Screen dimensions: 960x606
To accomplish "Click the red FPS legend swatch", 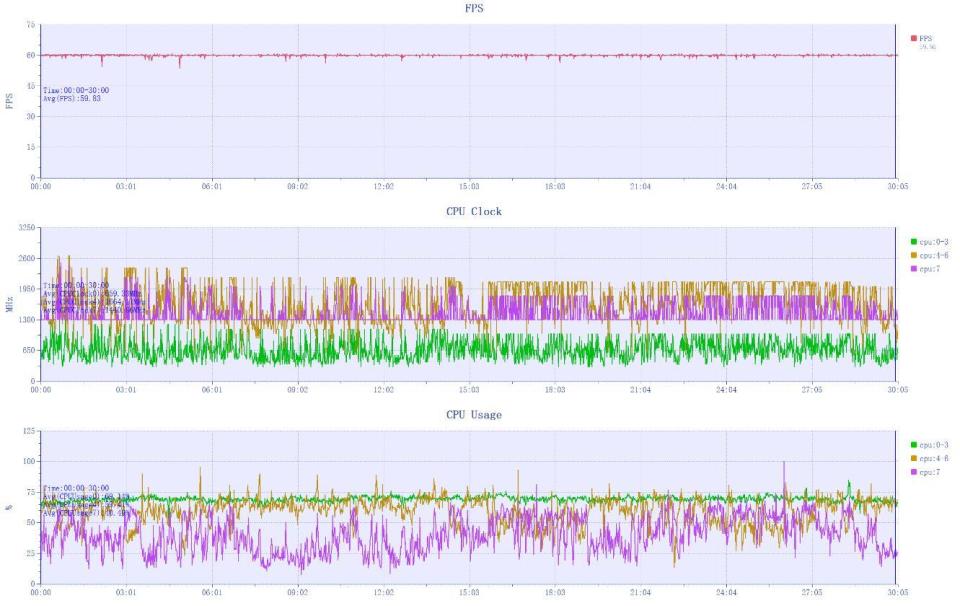I will [x=913, y=38].
